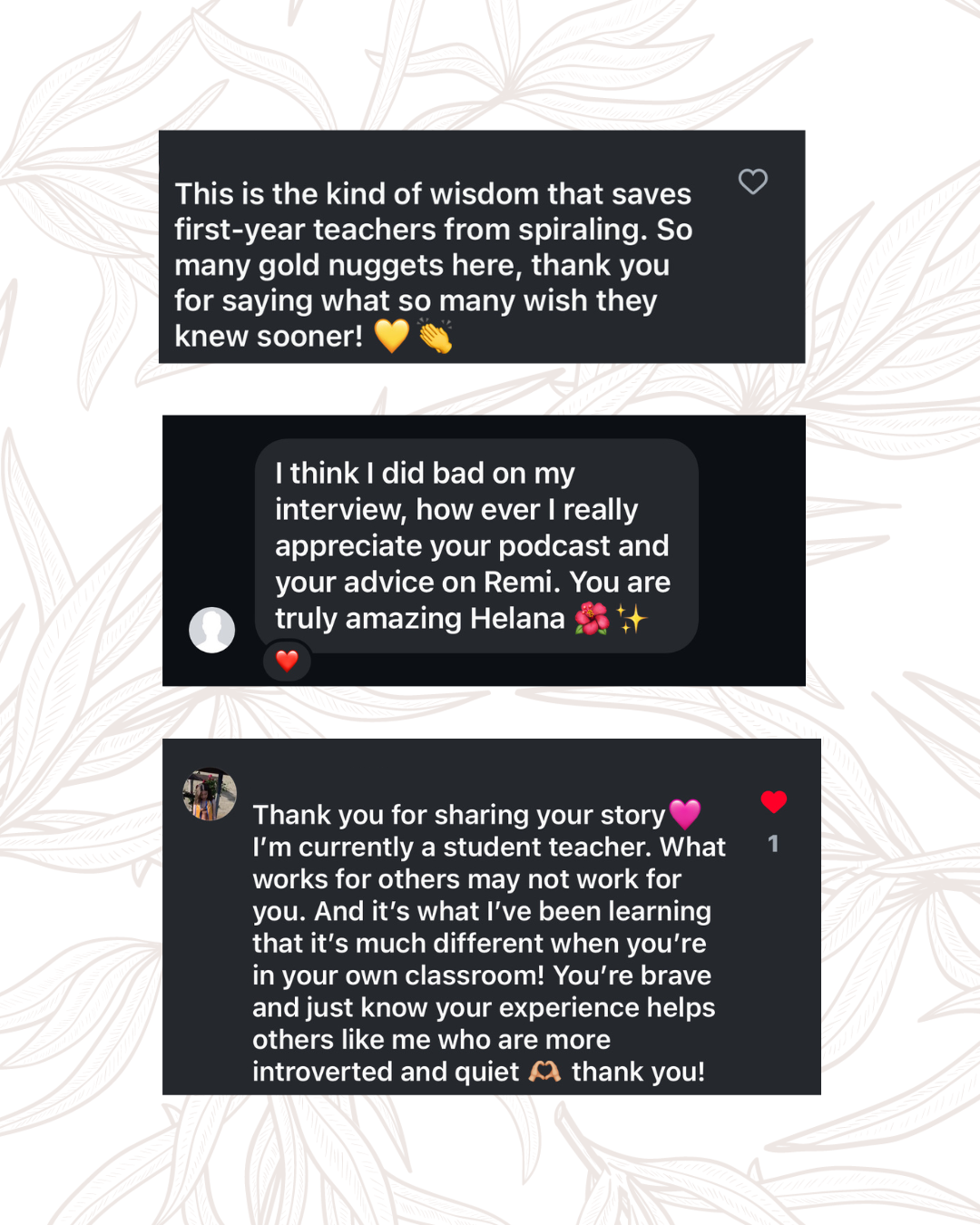This screenshot has width=980, height=1225.
Task: Select the 'wisdom that saves' comment text
Action: (x=434, y=264)
